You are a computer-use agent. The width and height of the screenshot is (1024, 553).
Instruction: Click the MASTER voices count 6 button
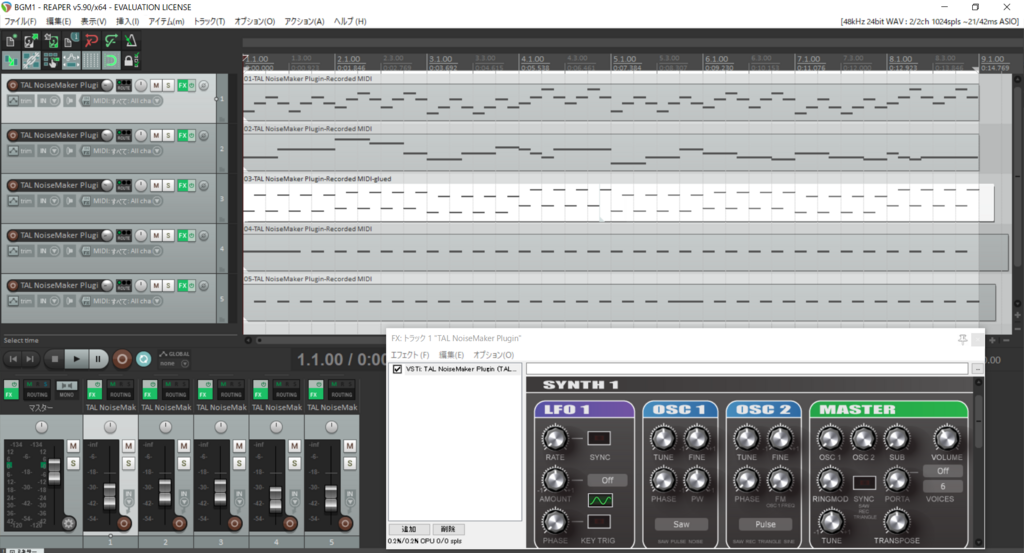942,486
